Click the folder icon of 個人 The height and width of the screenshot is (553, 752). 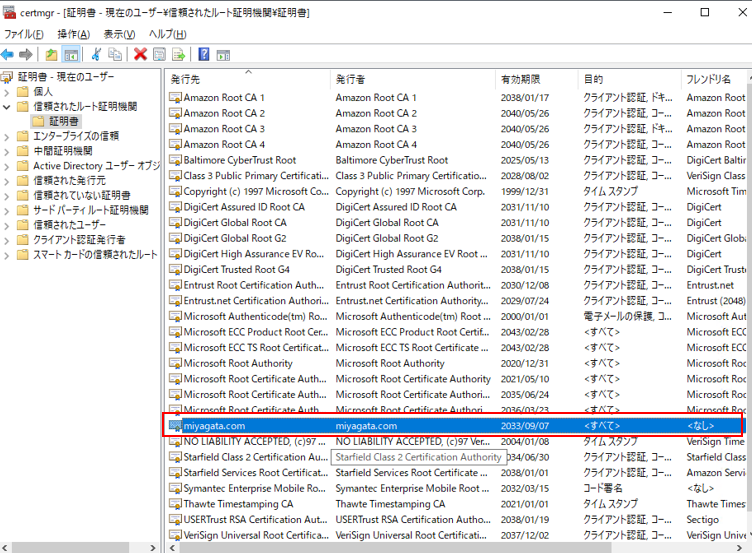click(x=23, y=92)
